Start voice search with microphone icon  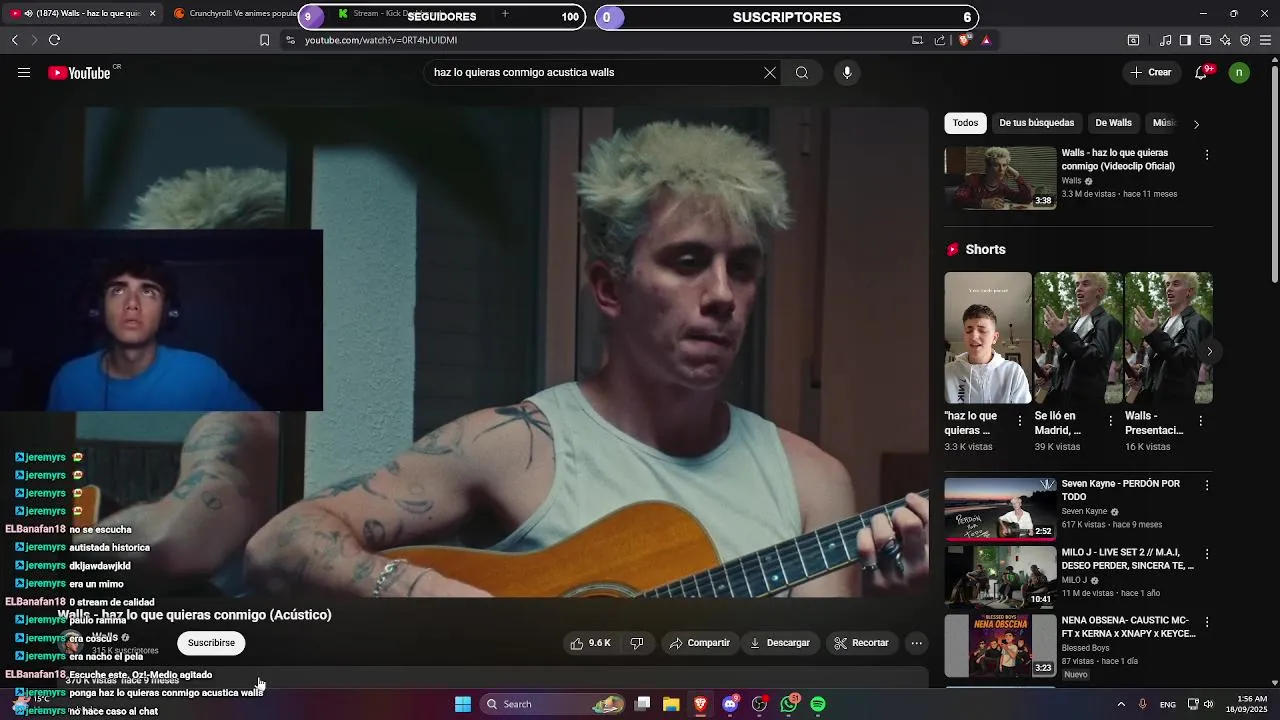click(847, 73)
